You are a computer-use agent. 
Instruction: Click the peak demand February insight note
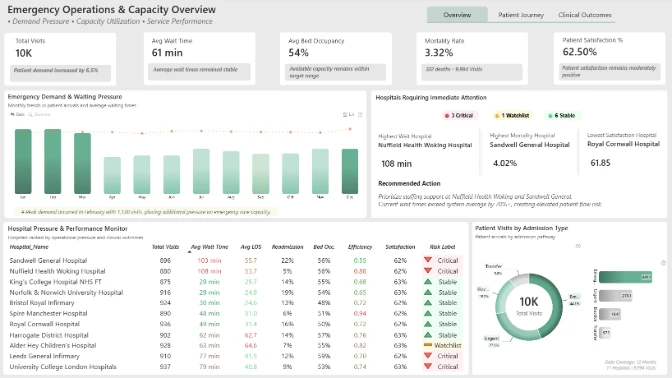click(146, 212)
